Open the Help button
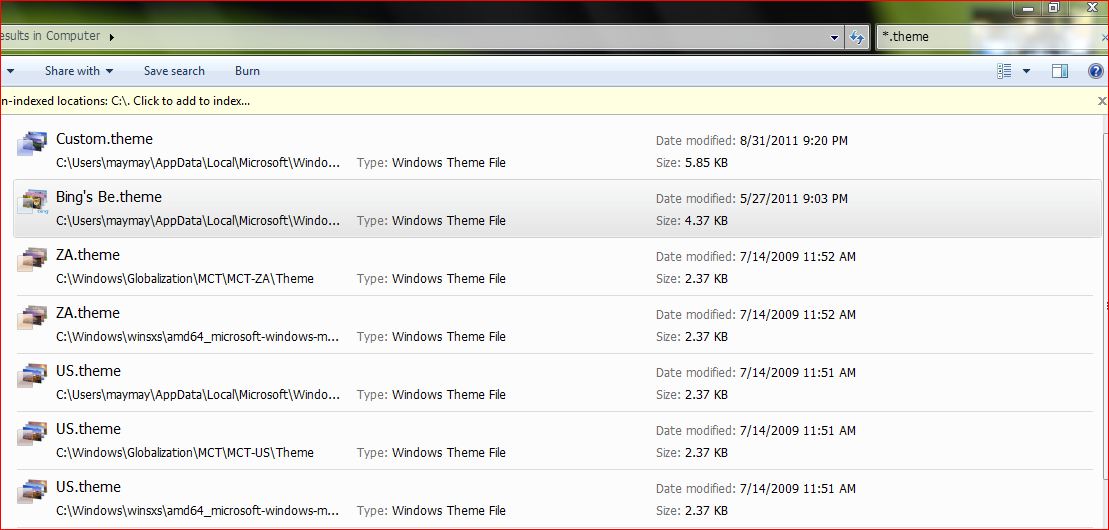1109x530 pixels. click(x=1096, y=71)
